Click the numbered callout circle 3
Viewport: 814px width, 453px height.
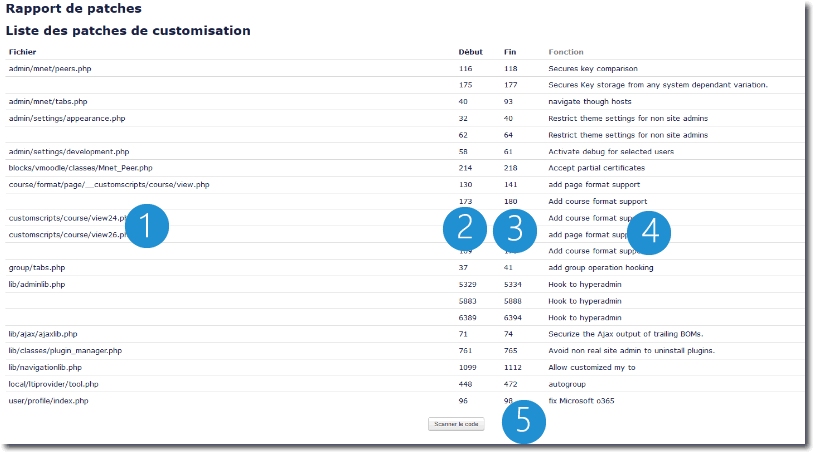515,229
